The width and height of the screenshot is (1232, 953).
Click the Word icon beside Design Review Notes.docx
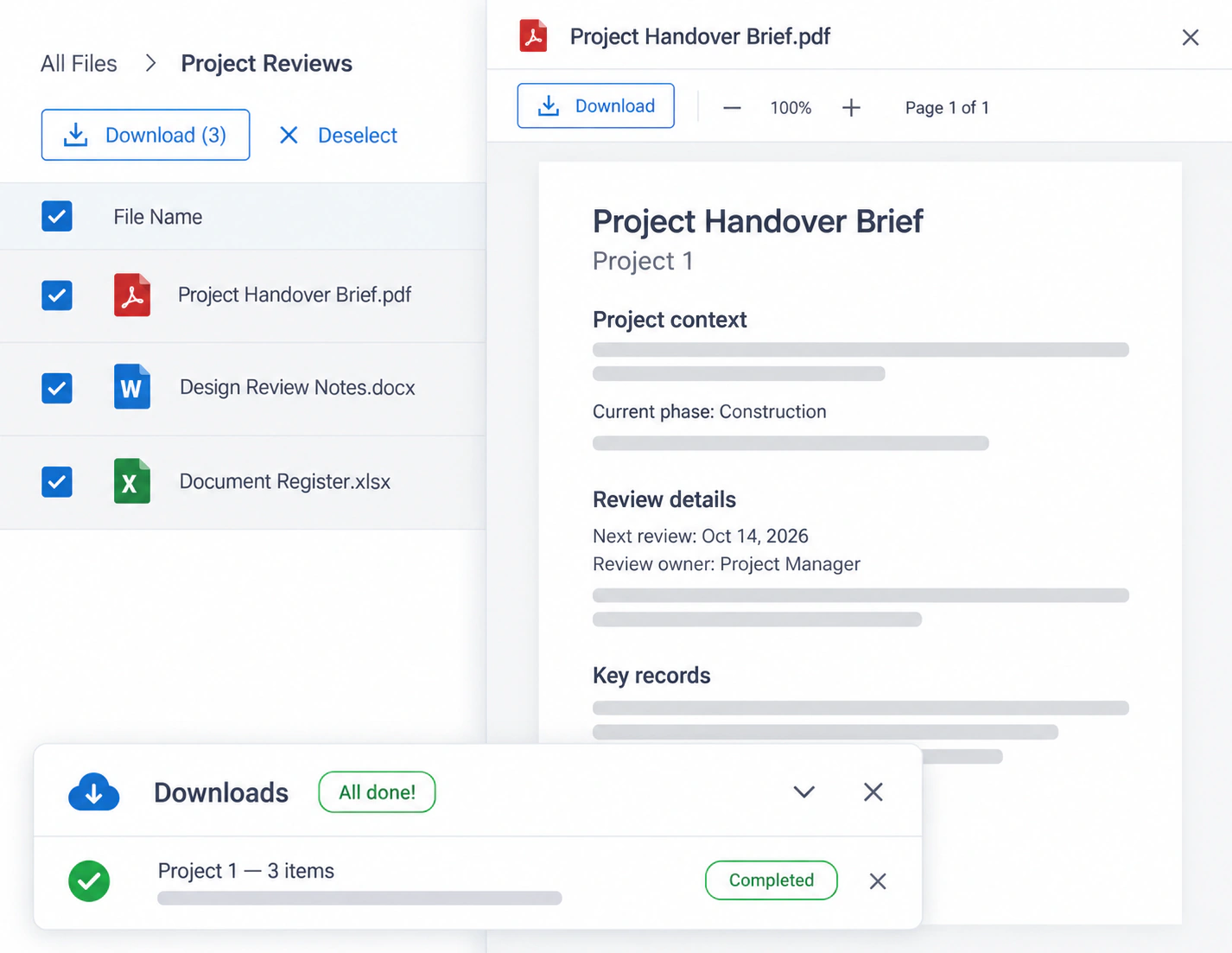point(132,387)
